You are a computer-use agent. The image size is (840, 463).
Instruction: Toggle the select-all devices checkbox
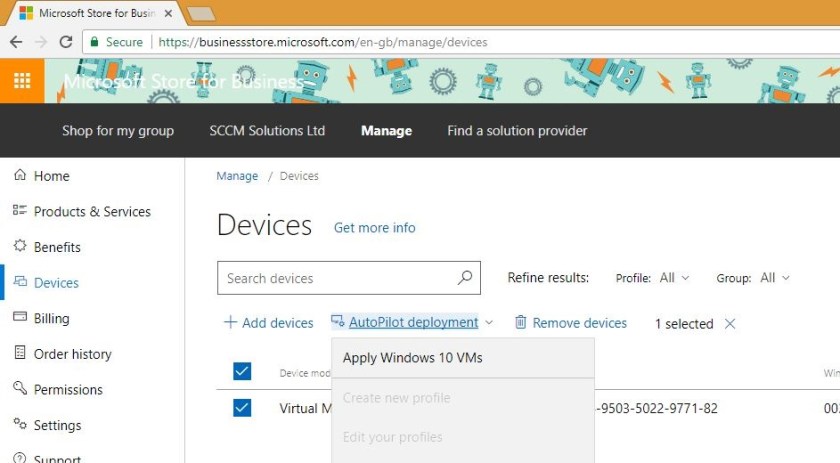tap(242, 371)
